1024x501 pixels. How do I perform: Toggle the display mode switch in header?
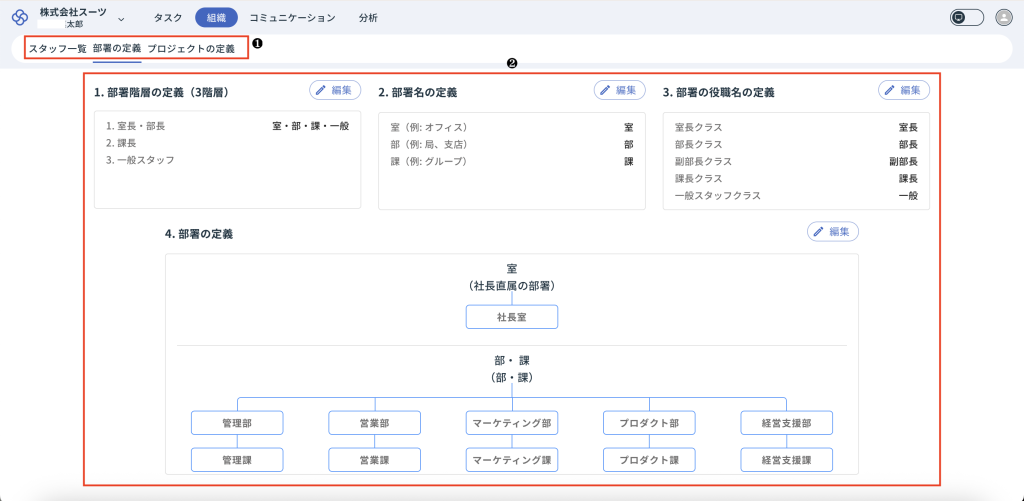[967, 17]
